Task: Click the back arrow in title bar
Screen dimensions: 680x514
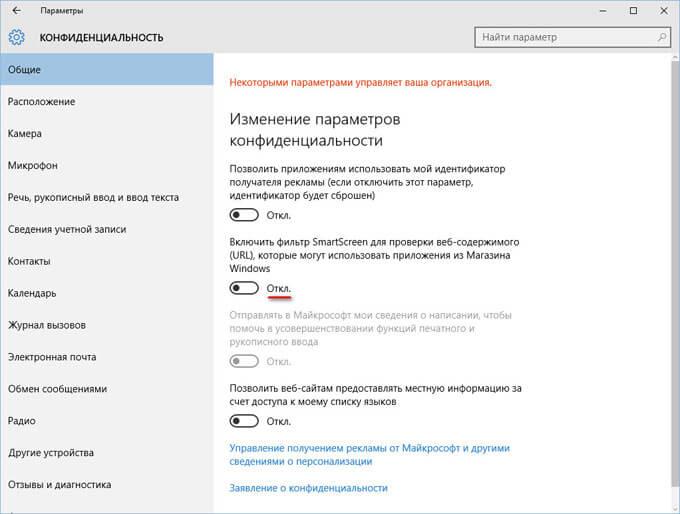Action: point(16,11)
